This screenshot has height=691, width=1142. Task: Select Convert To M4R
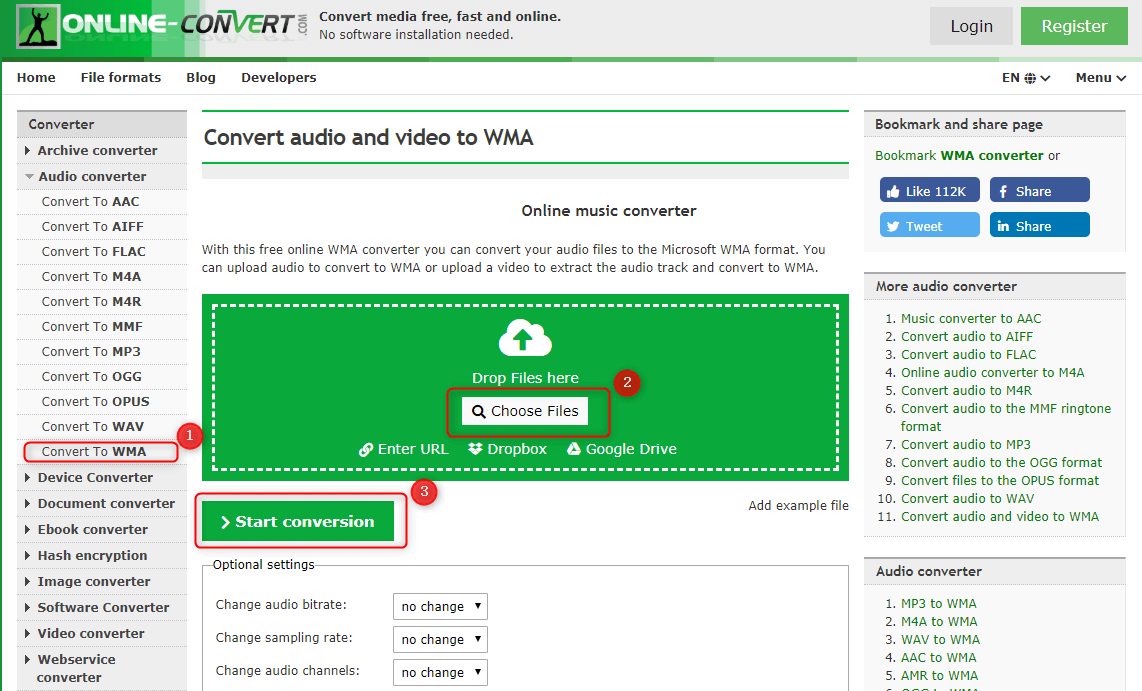91,301
